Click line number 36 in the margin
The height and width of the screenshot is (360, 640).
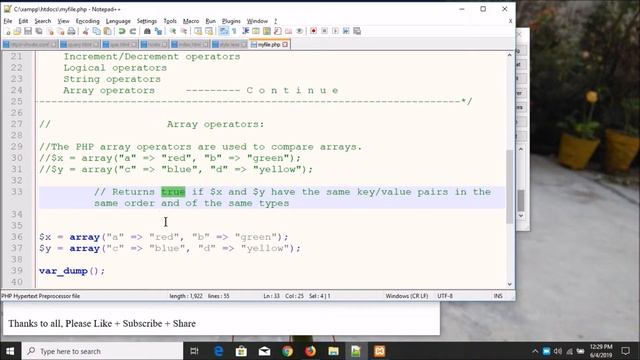[17, 237]
